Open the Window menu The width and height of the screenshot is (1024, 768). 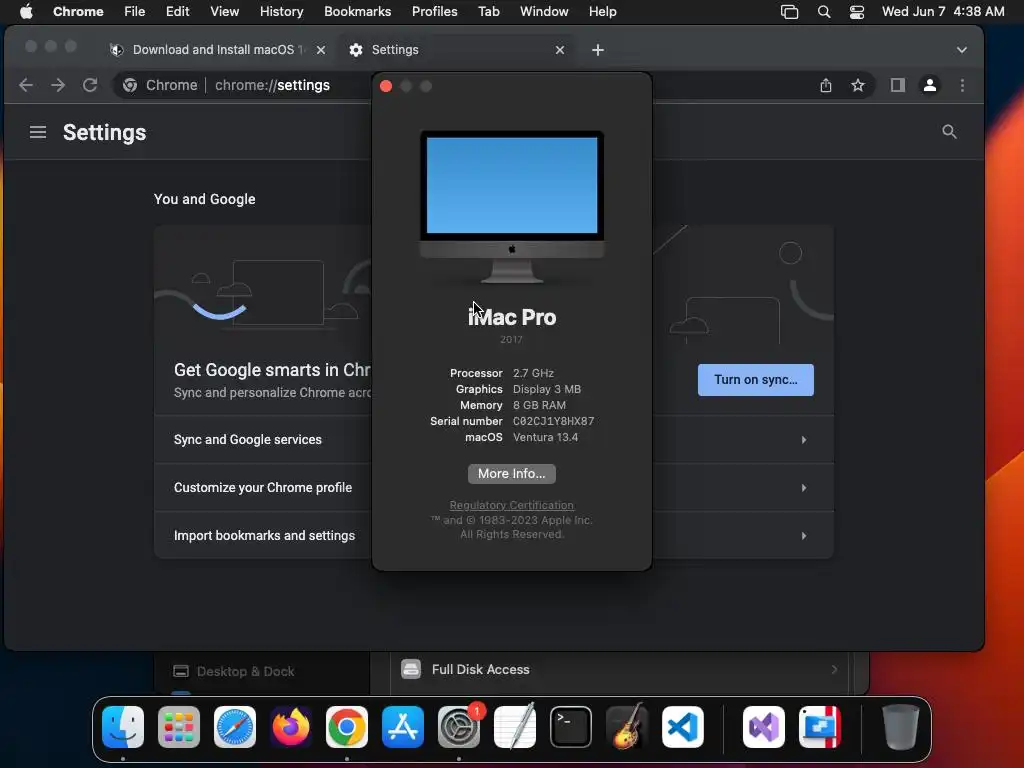click(544, 12)
